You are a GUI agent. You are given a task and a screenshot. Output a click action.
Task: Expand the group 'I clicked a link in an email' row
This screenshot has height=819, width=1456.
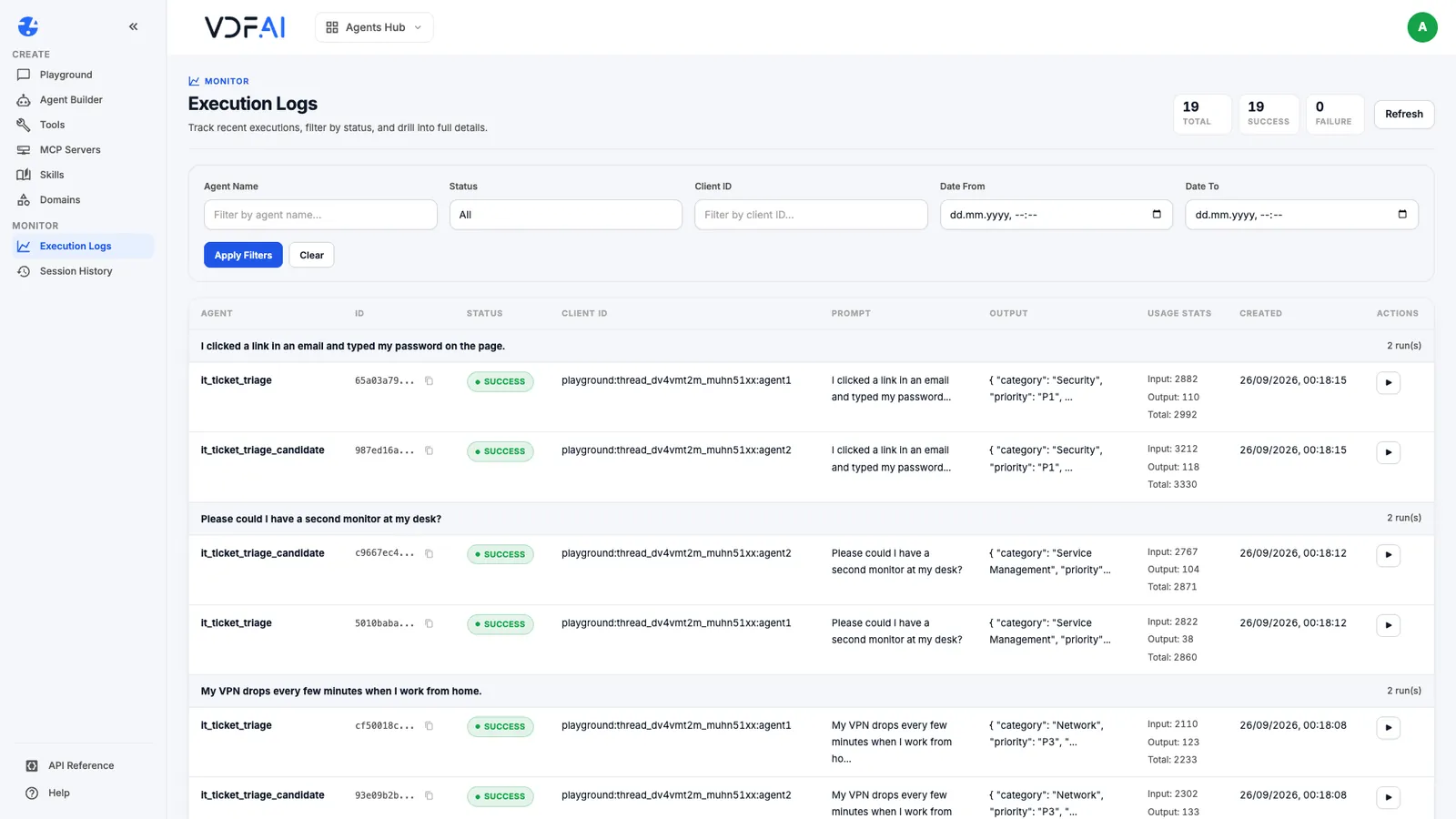811,346
